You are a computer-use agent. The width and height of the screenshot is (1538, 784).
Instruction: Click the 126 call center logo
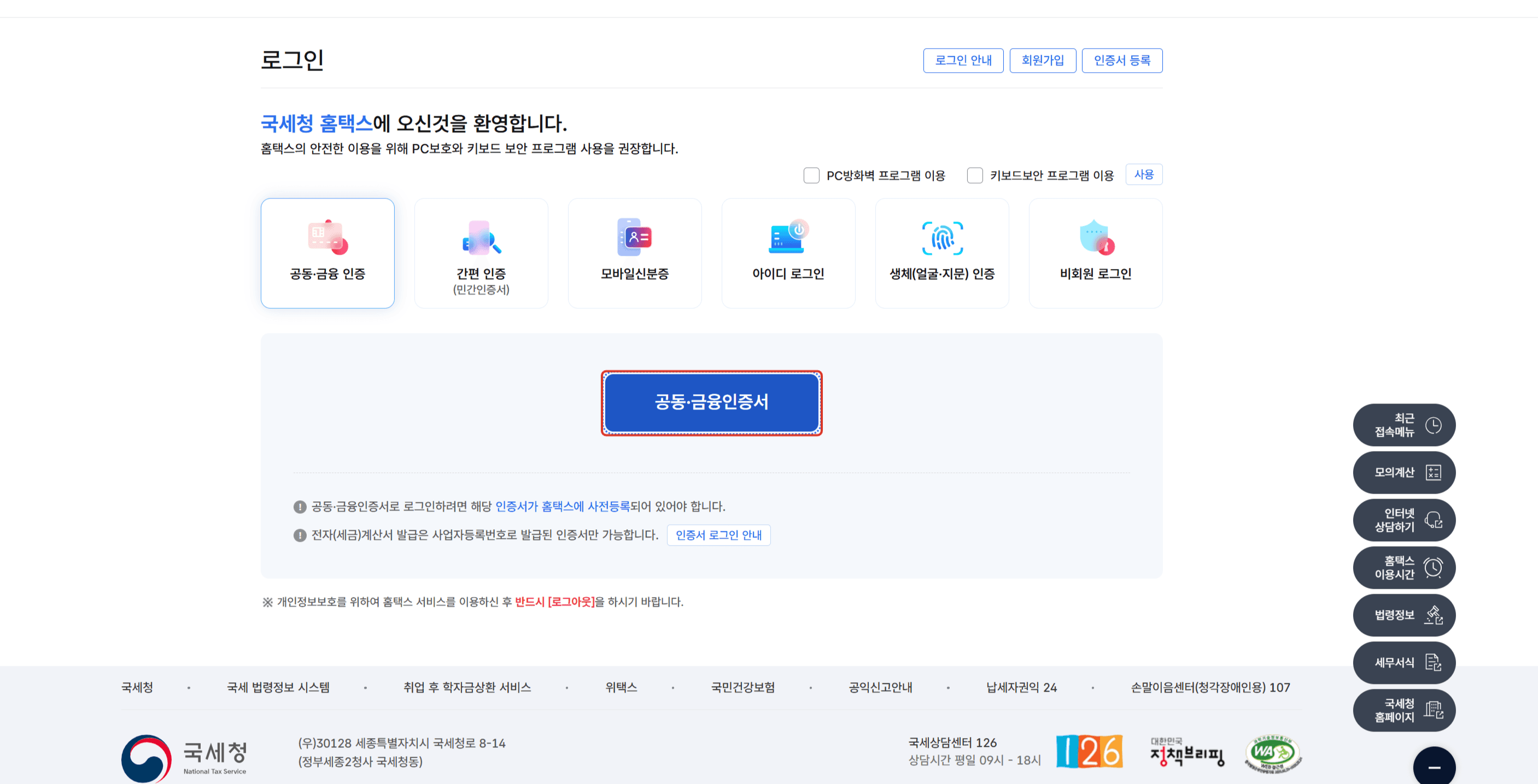click(1089, 751)
